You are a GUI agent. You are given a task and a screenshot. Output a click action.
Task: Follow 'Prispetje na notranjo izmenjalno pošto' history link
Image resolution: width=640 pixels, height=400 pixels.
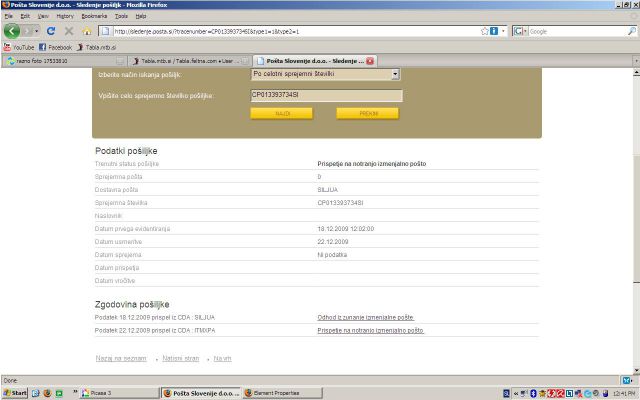click(x=371, y=330)
